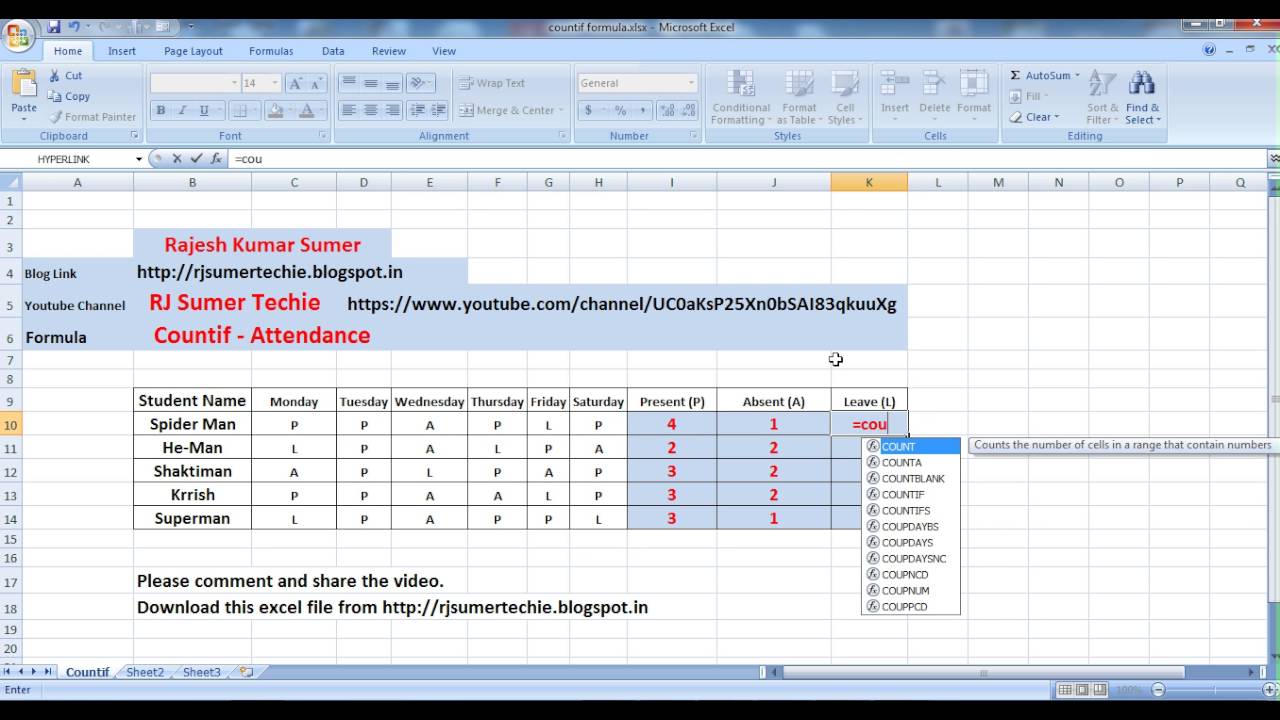Viewport: 1280px width, 720px height.
Task: Click the Delete cells button
Action: 935,96
